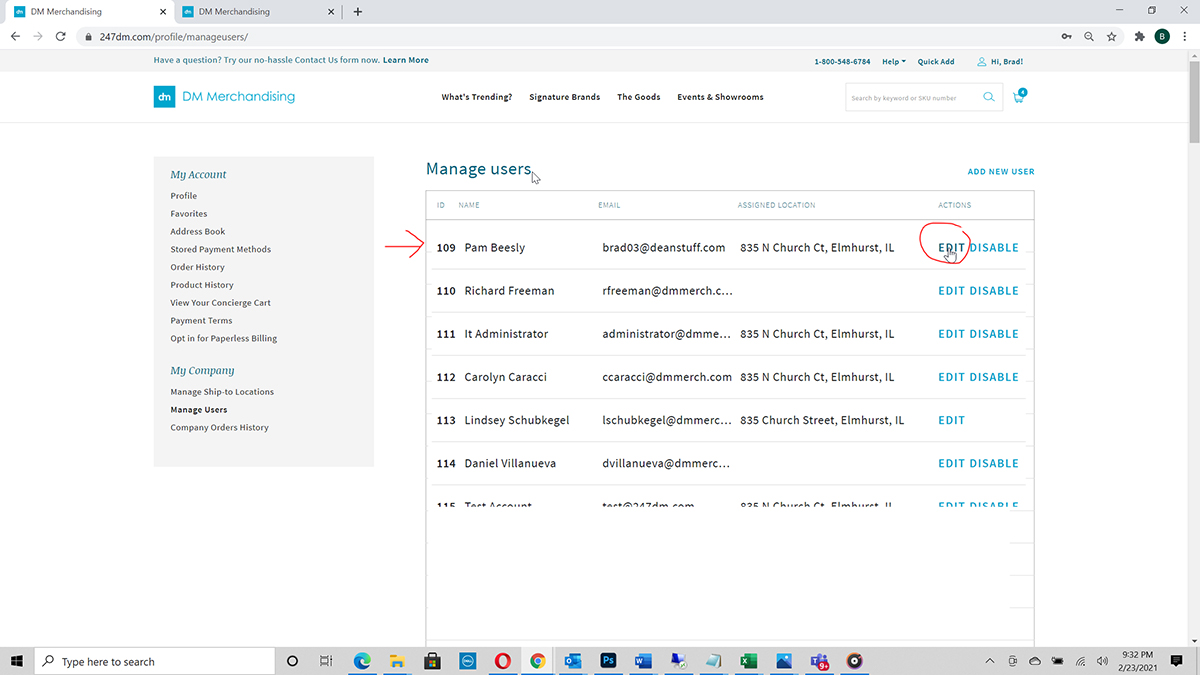
Task: Open the Windows Start menu
Action: (17, 661)
